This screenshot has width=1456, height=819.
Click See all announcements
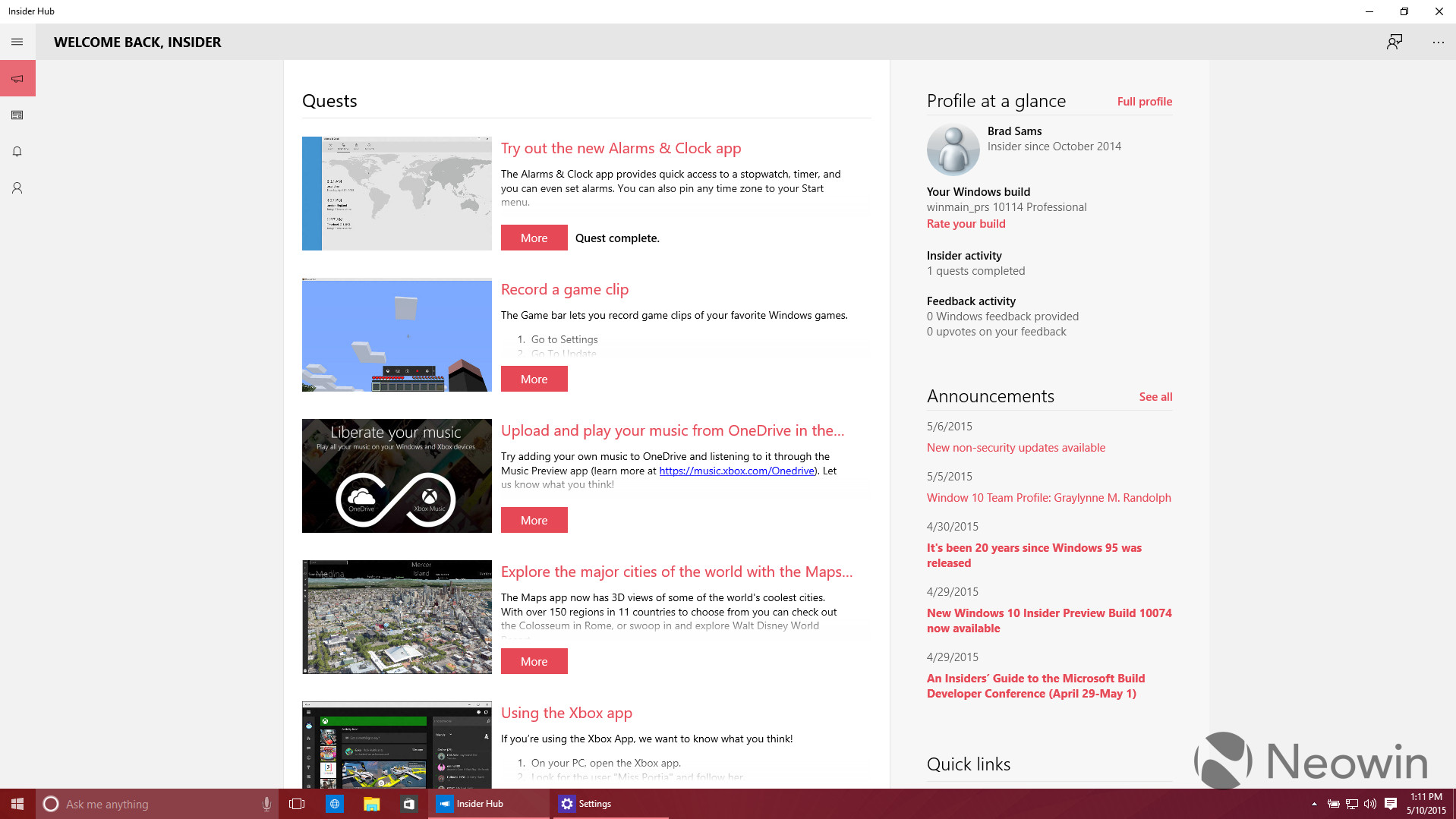point(1155,397)
